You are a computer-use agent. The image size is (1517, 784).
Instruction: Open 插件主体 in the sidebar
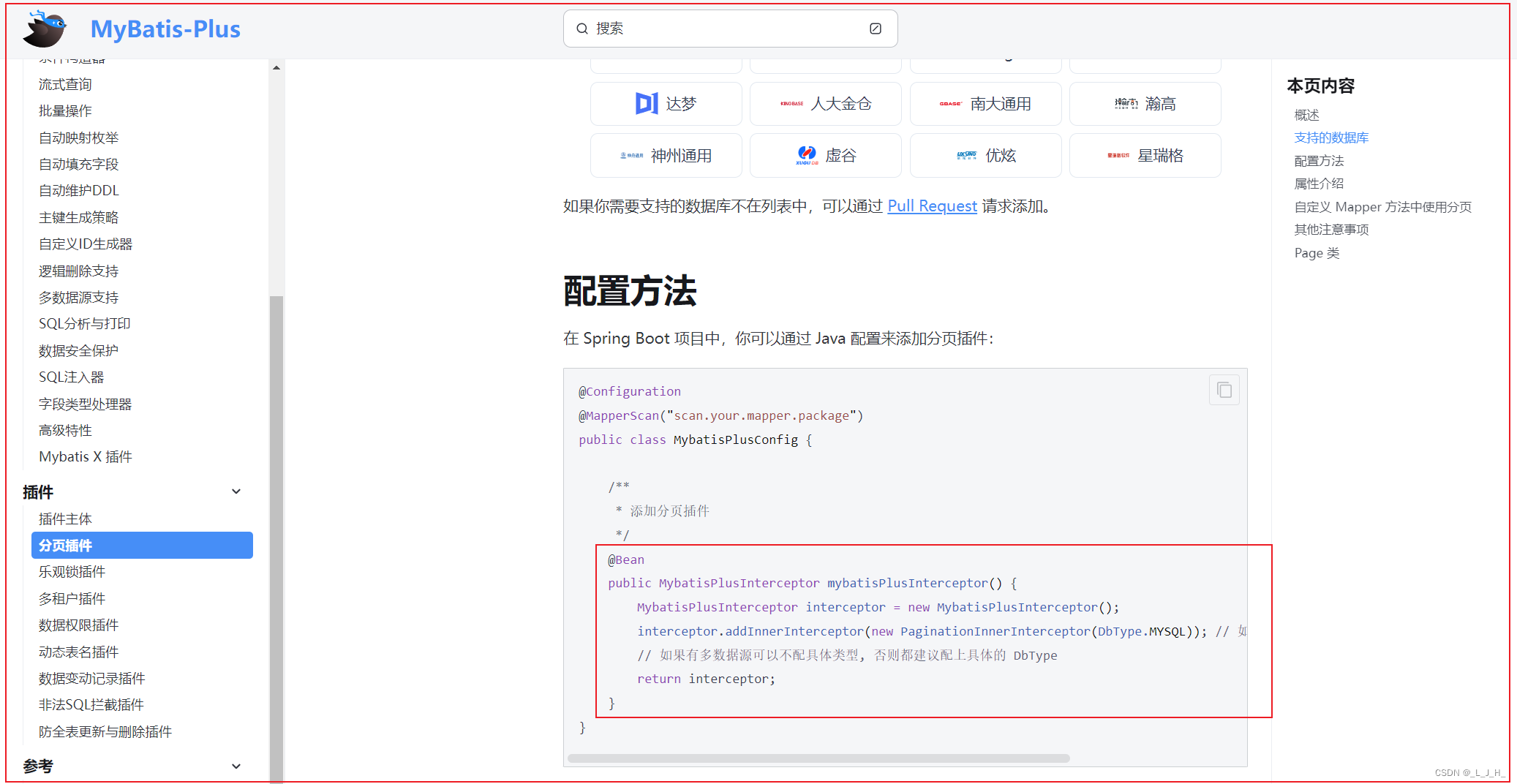(x=65, y=519)
